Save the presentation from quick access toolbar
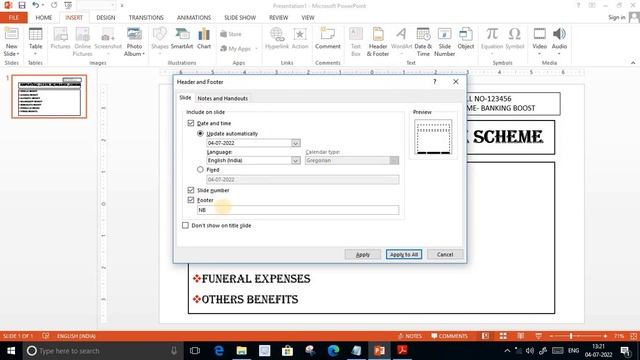 tap(22, 5)
